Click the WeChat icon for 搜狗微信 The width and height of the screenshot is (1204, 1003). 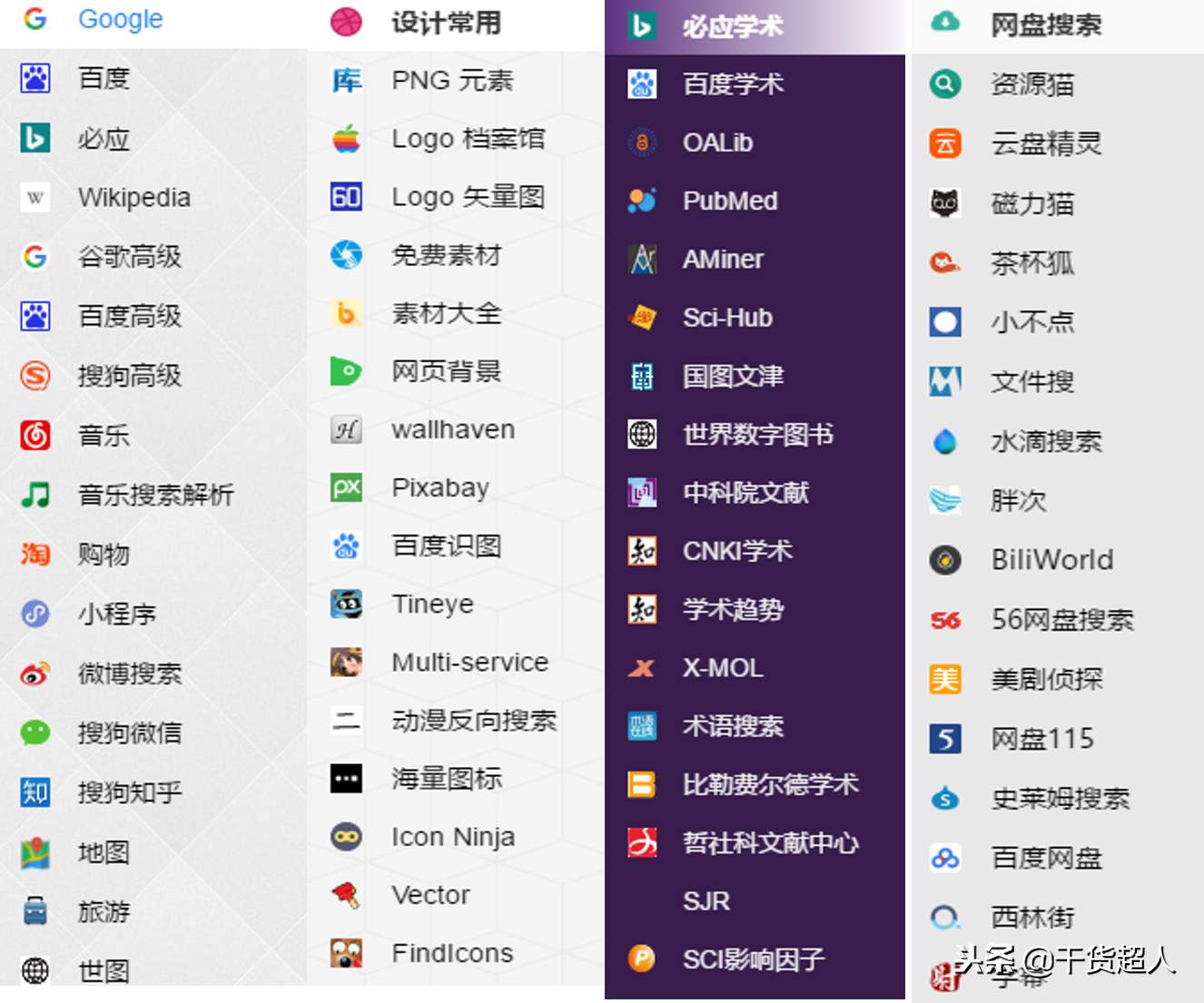(x=35, y=733)
